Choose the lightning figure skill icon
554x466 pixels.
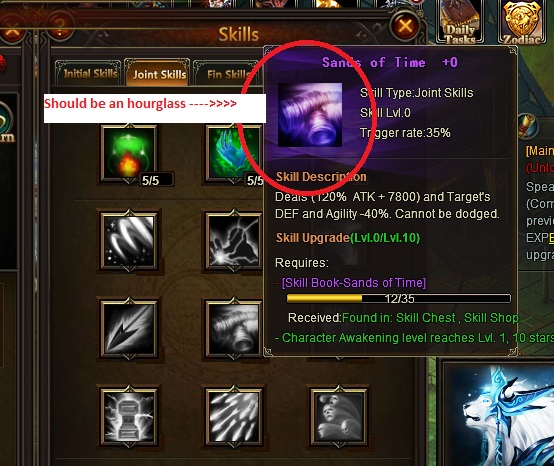pyautogui.click(x=233, y=241)
